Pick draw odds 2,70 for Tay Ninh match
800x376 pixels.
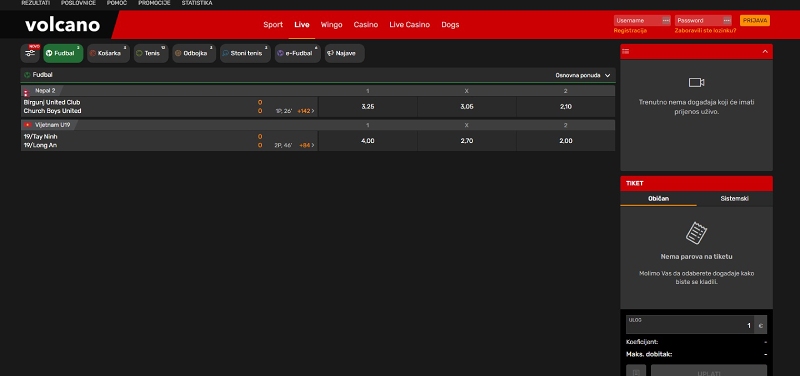tap(467, 141)
